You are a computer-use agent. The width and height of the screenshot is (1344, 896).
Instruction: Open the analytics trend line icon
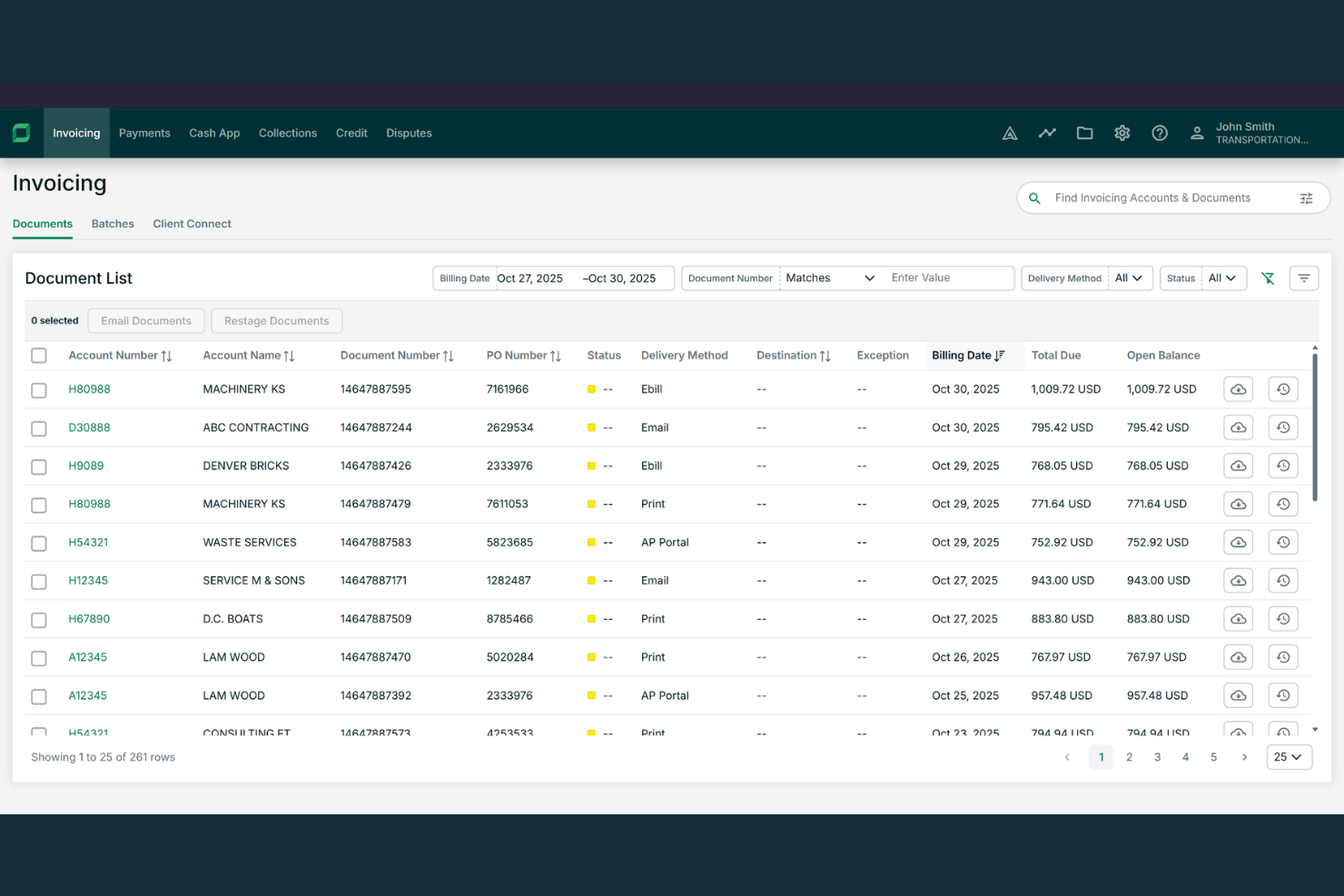click(1047, 133)
